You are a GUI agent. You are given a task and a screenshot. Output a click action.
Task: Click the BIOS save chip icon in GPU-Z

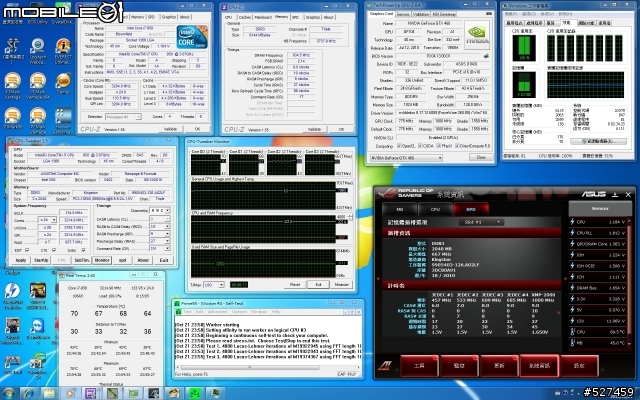[486, 56]
